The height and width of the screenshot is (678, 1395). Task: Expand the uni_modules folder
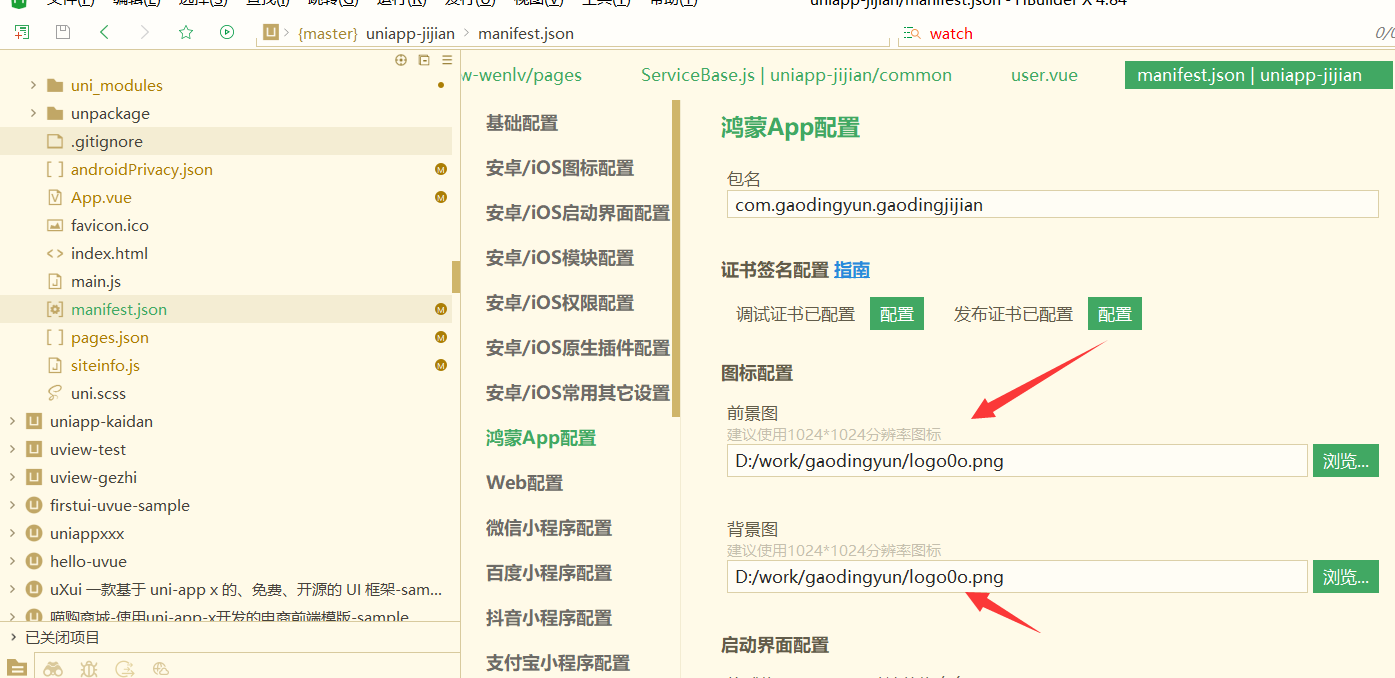tap(33, 85)
